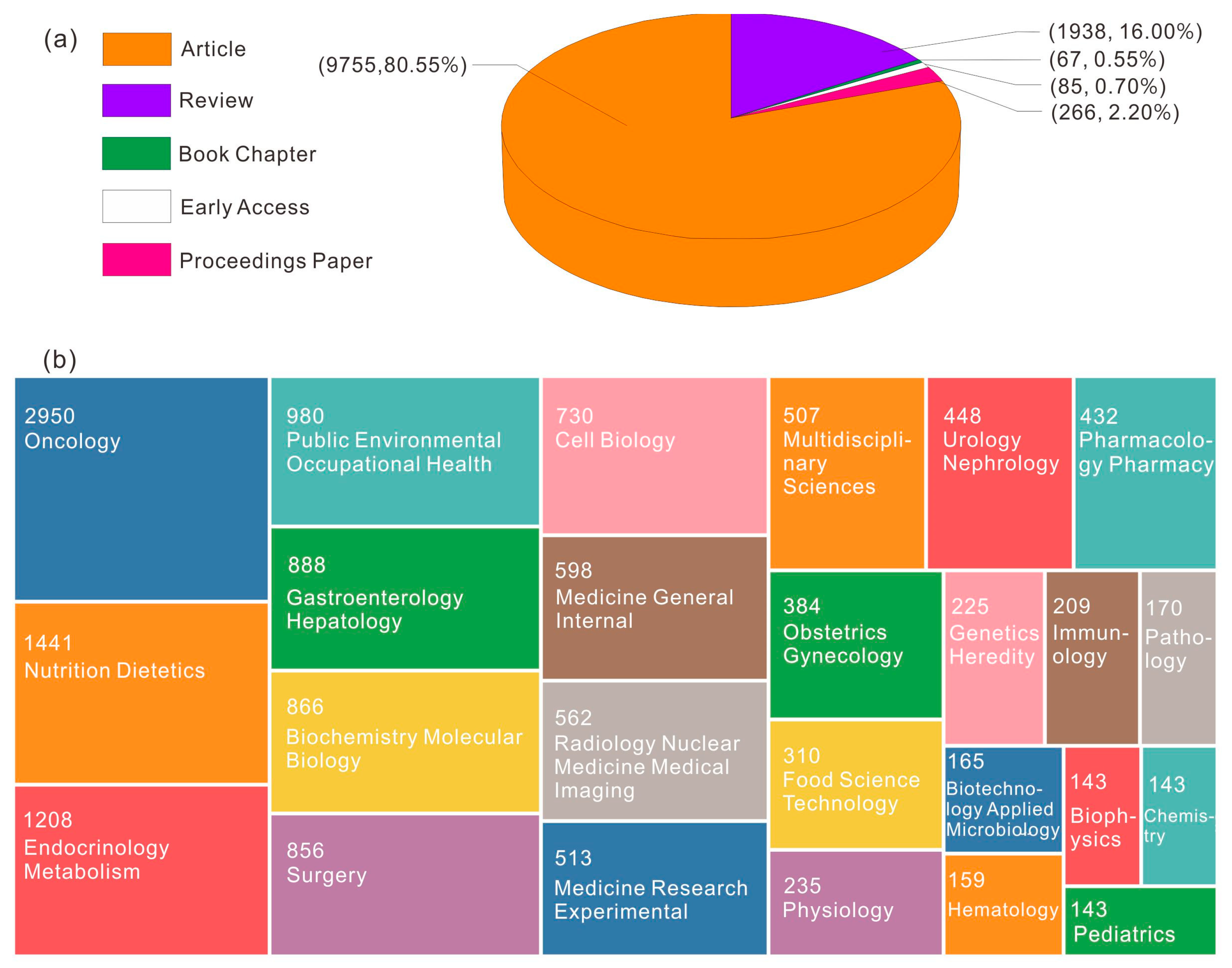The width and height of the screenshot is (1232, 968).
Task: Click the 266, 2.20% pie label
Action: pyautogui.click(x=1114, y=112)
